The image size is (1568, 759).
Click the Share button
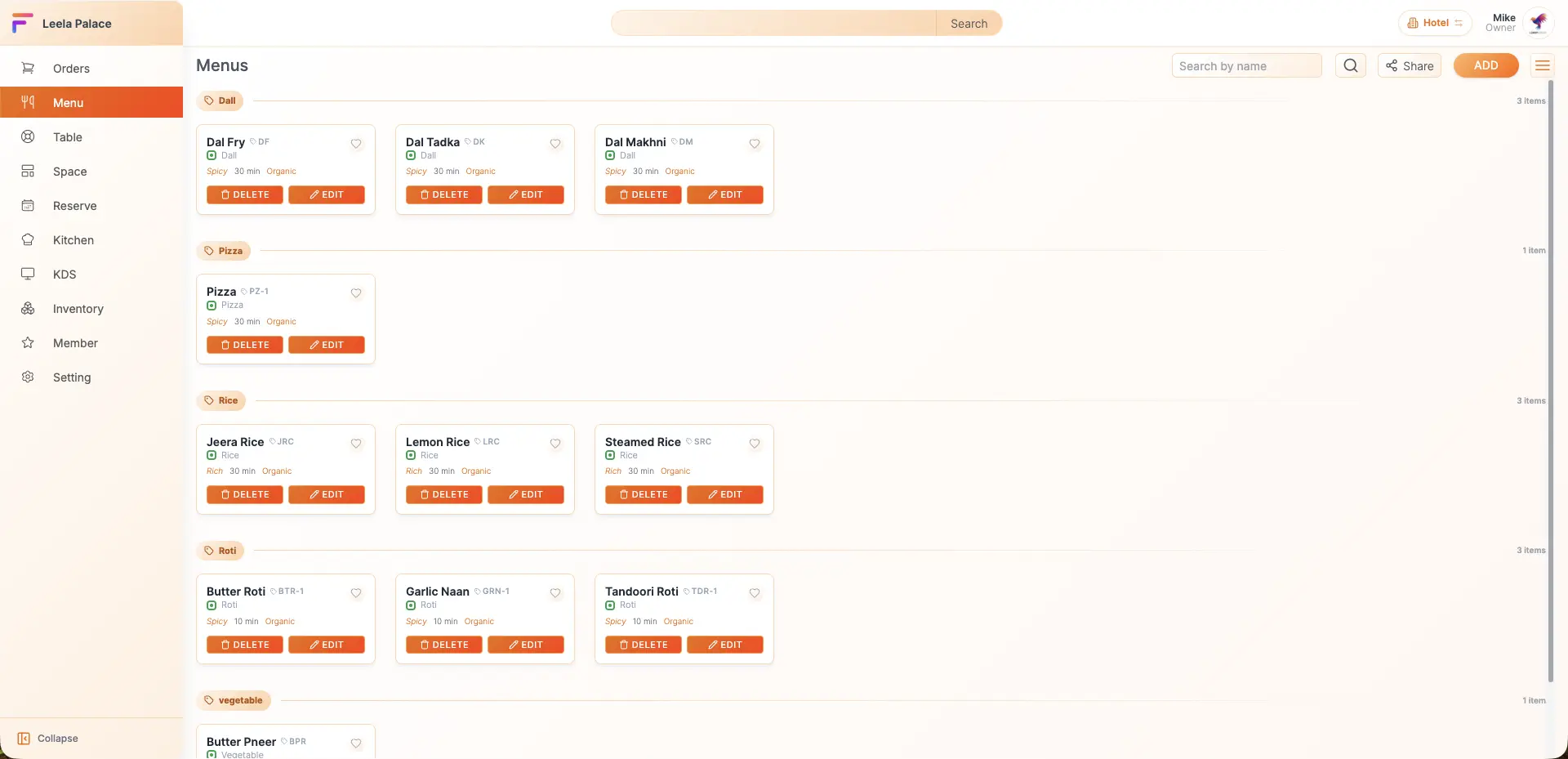[x=1410, y=65]
